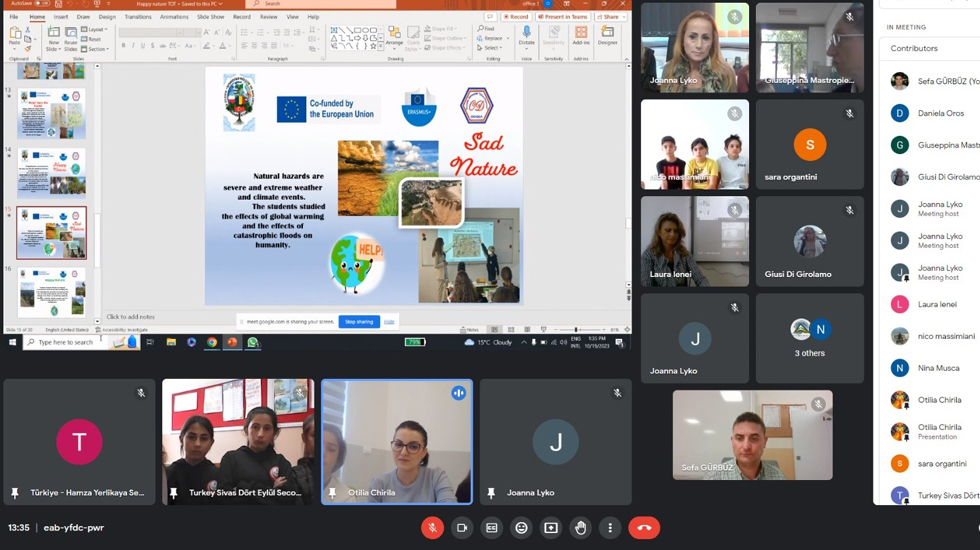Select slide 16 thumbnail

click(x=51, y=292)
